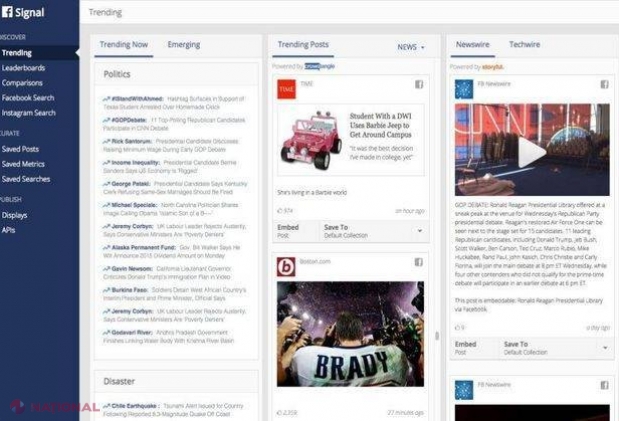Open the Income Inequality trending topic
The image size is (619, 421).
click(170, 167)
